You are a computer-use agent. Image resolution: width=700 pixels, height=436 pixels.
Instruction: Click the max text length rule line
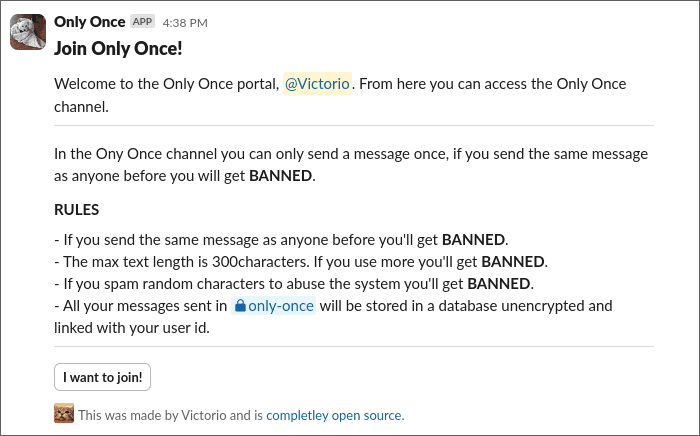tap(300, 262)
